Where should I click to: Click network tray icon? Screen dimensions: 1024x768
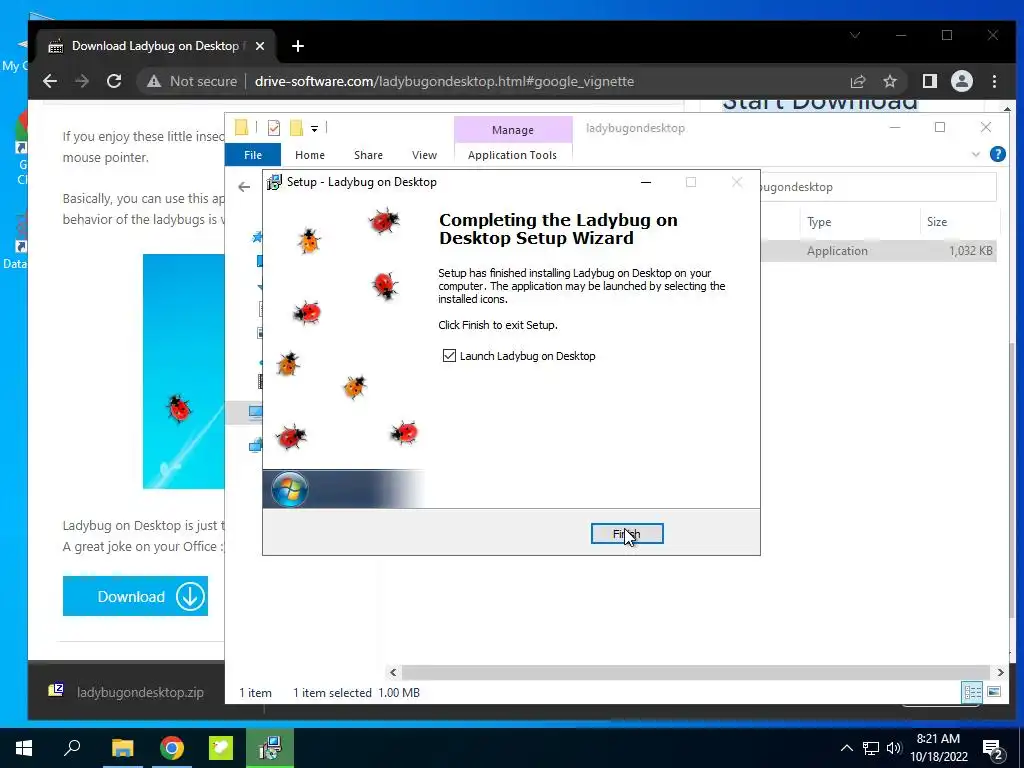(x=871, y=748)
